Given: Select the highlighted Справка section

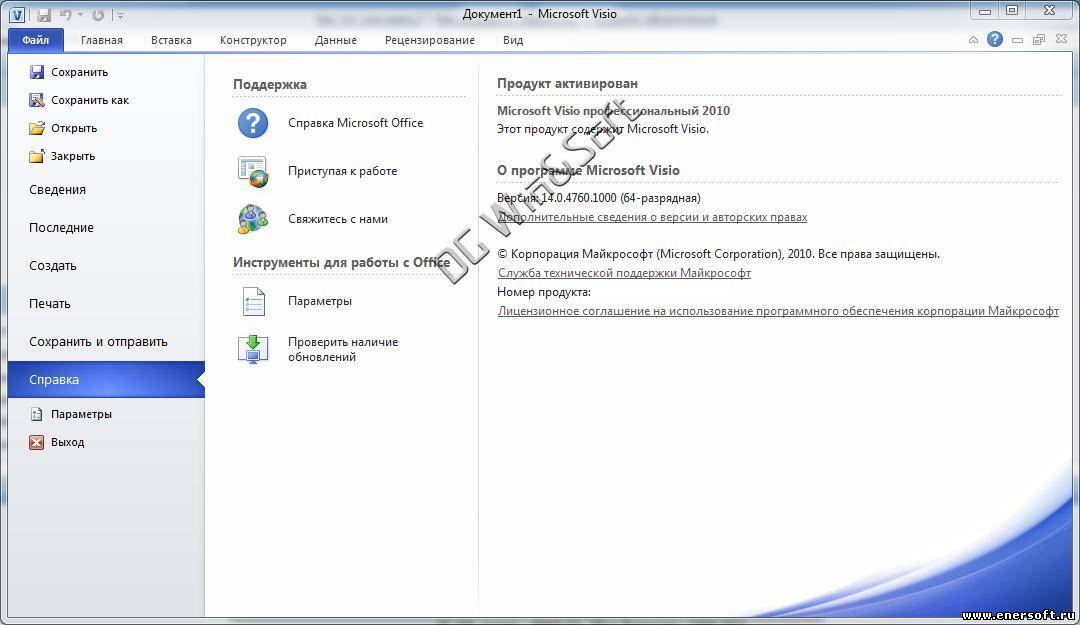Looking at the screenshot, I should coord(106,379).
